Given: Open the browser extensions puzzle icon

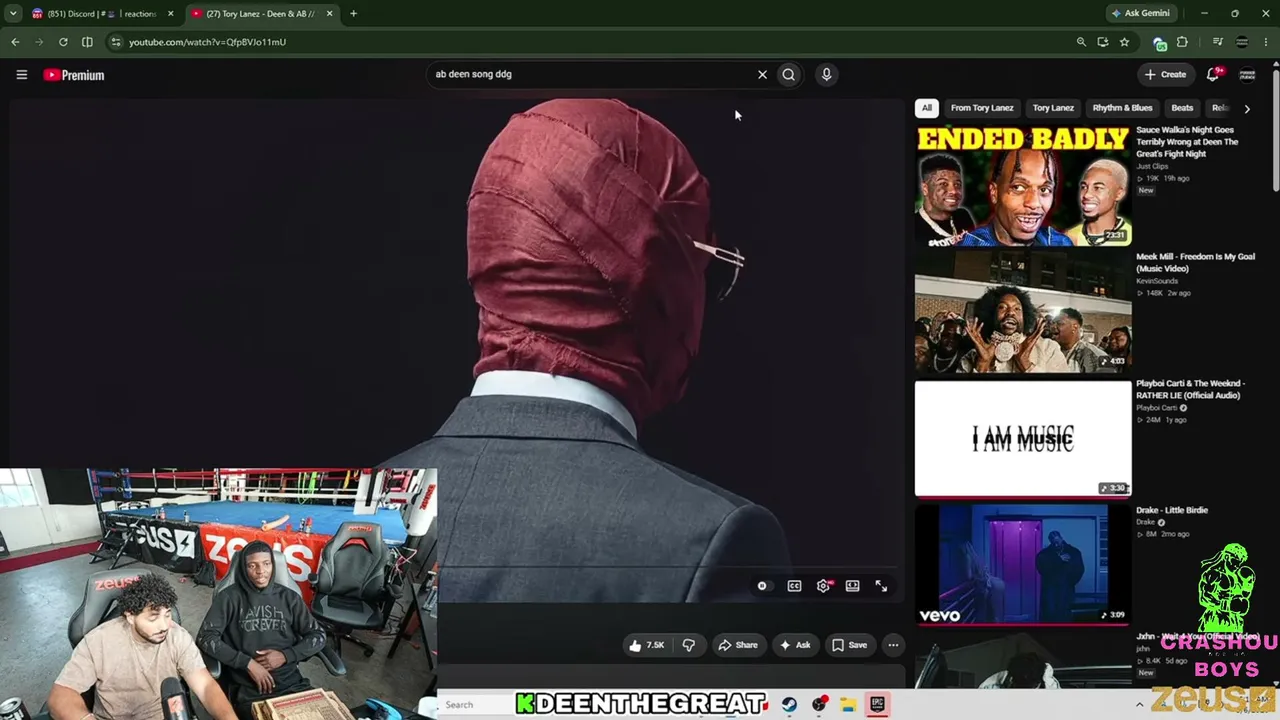Looking at the screenshot, I should click(x=1182, y=42).
